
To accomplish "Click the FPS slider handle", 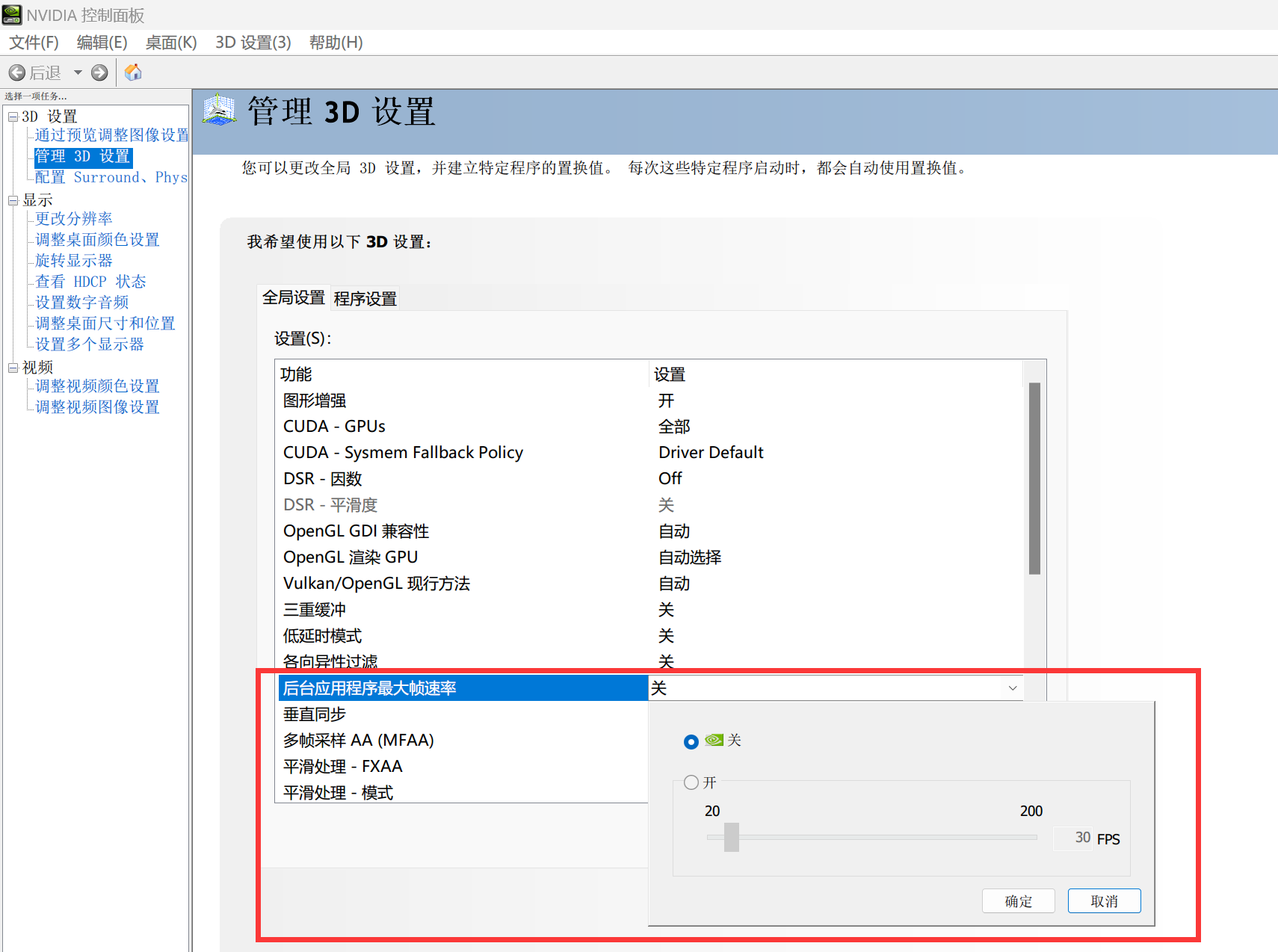I will (x=732, y=838).
